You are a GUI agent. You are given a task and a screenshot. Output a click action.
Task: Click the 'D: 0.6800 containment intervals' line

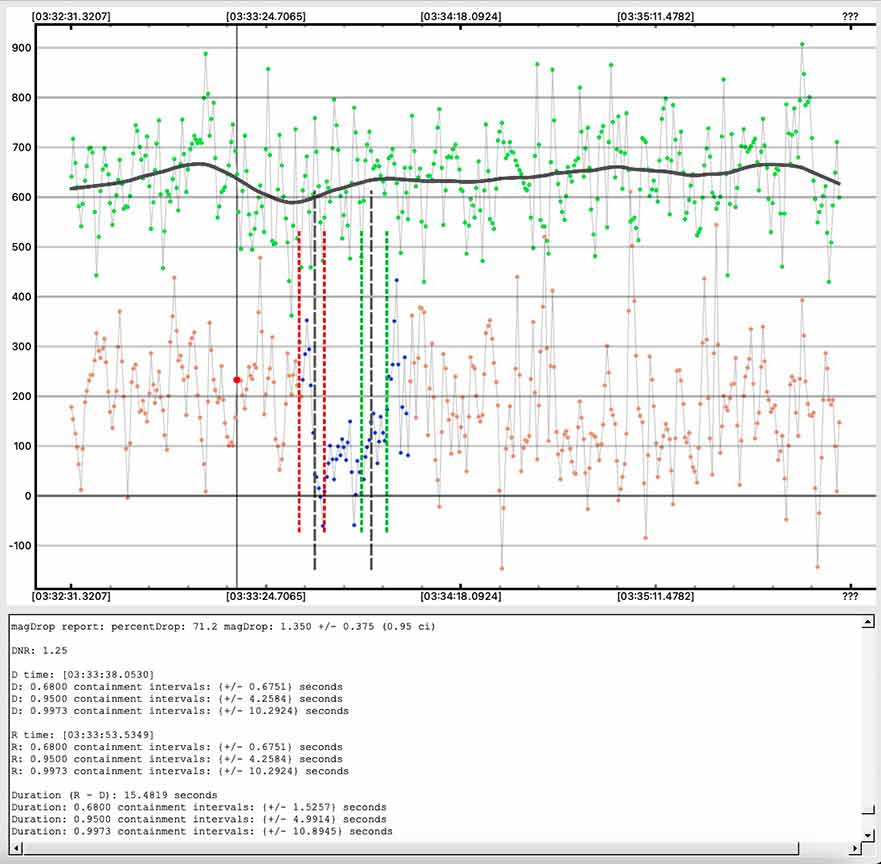177,686
